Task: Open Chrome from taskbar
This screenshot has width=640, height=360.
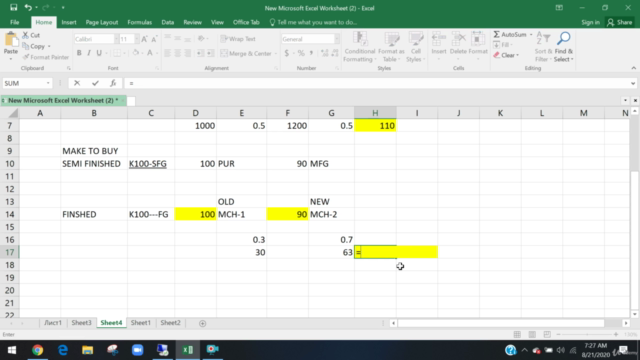Action: click(38, 350)
